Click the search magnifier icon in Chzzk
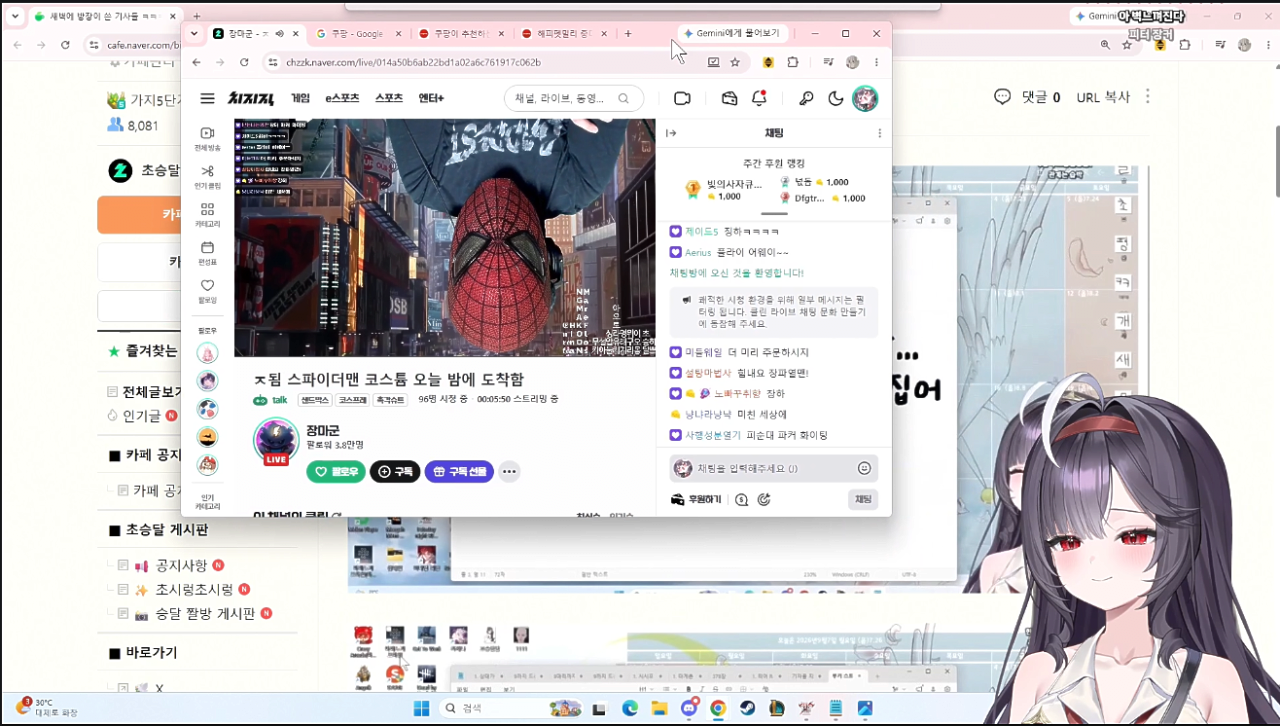 pyautogui.click(x=624, y=98)
